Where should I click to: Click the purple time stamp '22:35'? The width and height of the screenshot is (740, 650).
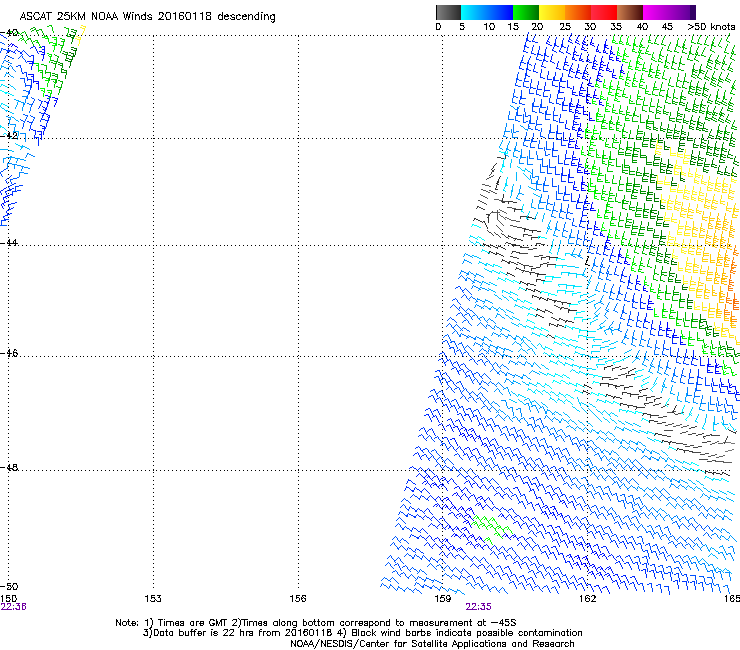[x=479, y=607]
